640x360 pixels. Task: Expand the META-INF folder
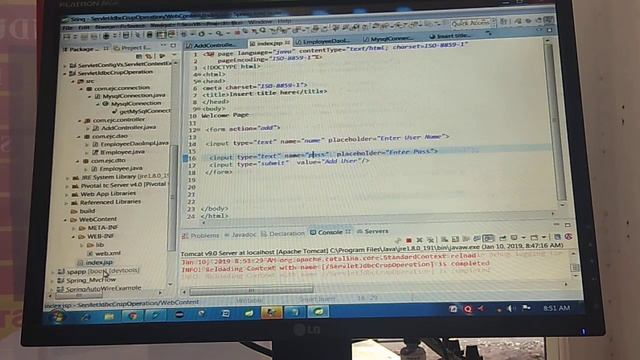pos(74,228)
